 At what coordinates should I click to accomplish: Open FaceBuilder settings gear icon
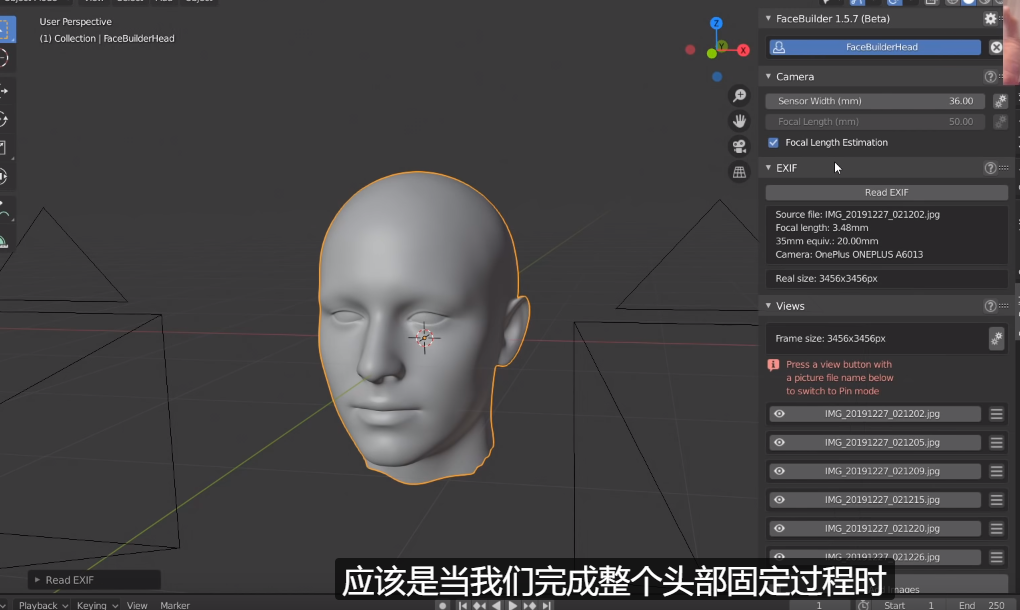coord(990,18)
